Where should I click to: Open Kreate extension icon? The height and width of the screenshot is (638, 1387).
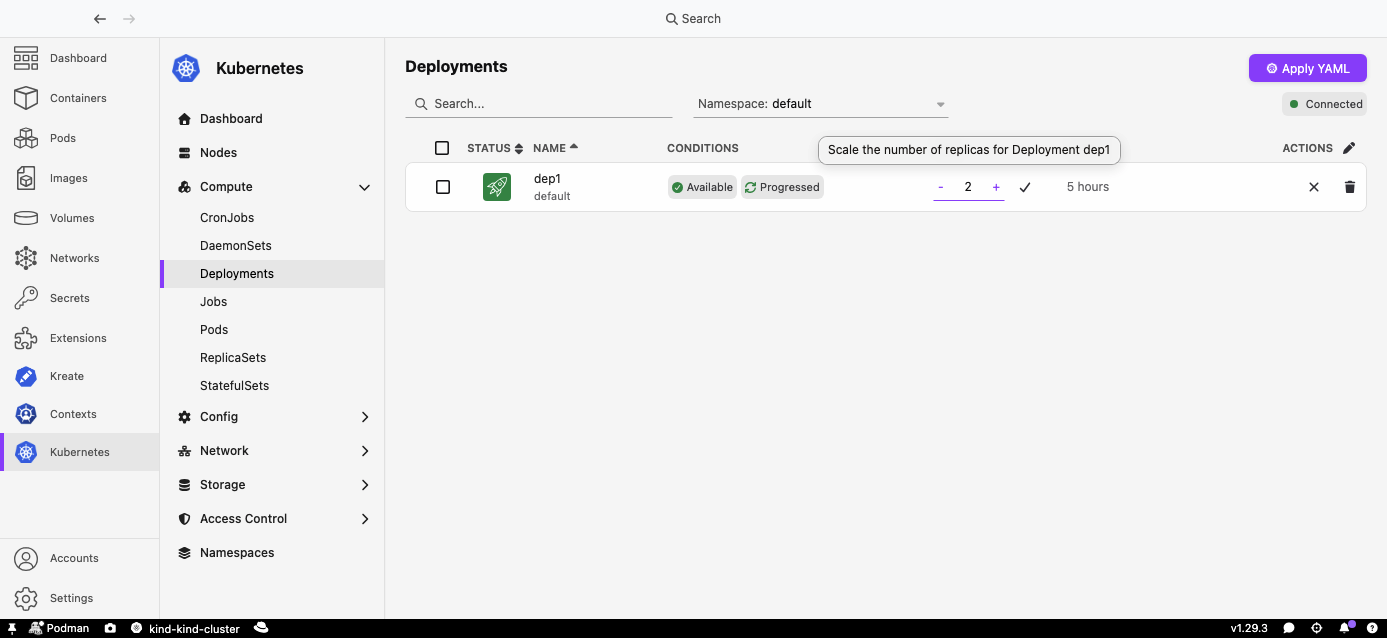pos(26,376)
